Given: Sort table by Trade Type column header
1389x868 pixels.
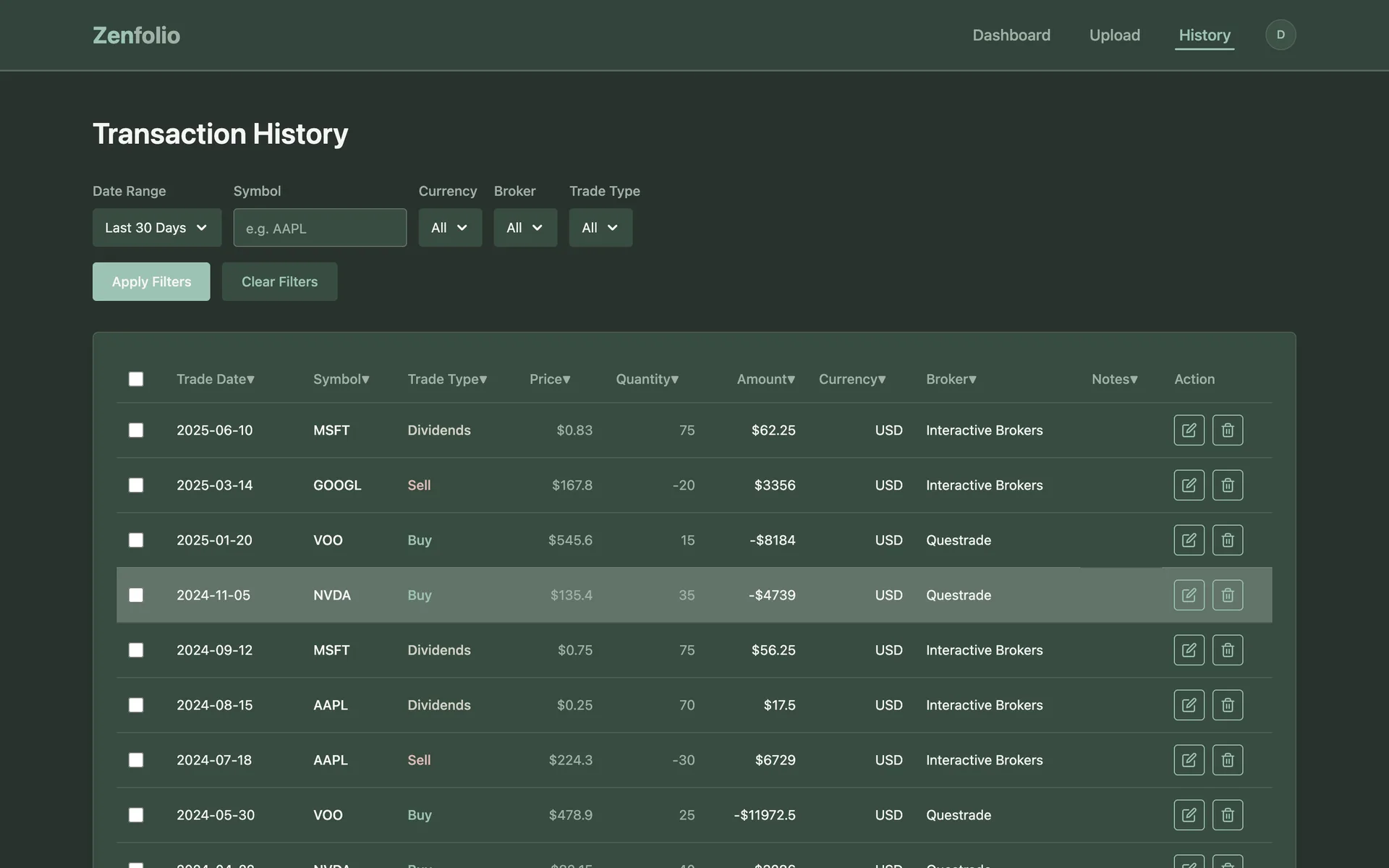Looking at the screenshot, I should [x=447, y=379].
